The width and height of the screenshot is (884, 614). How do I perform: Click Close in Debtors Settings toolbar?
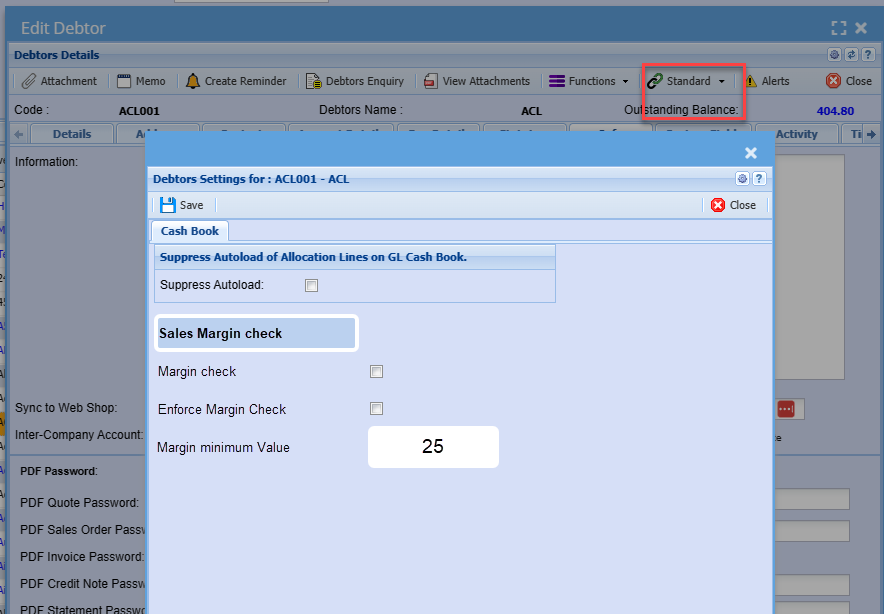point(733,205)
